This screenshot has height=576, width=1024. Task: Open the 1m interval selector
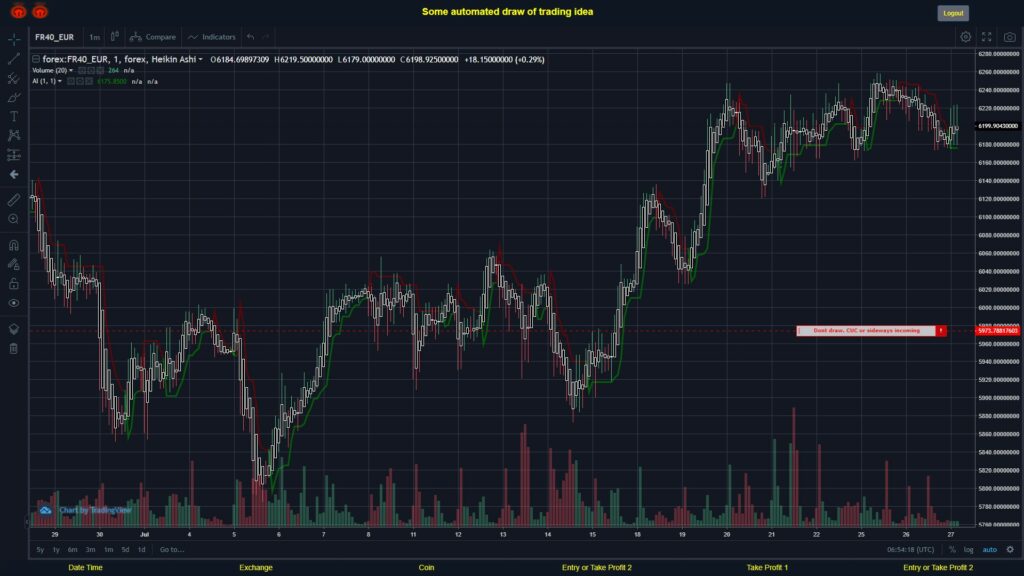(x=95, y=37)
